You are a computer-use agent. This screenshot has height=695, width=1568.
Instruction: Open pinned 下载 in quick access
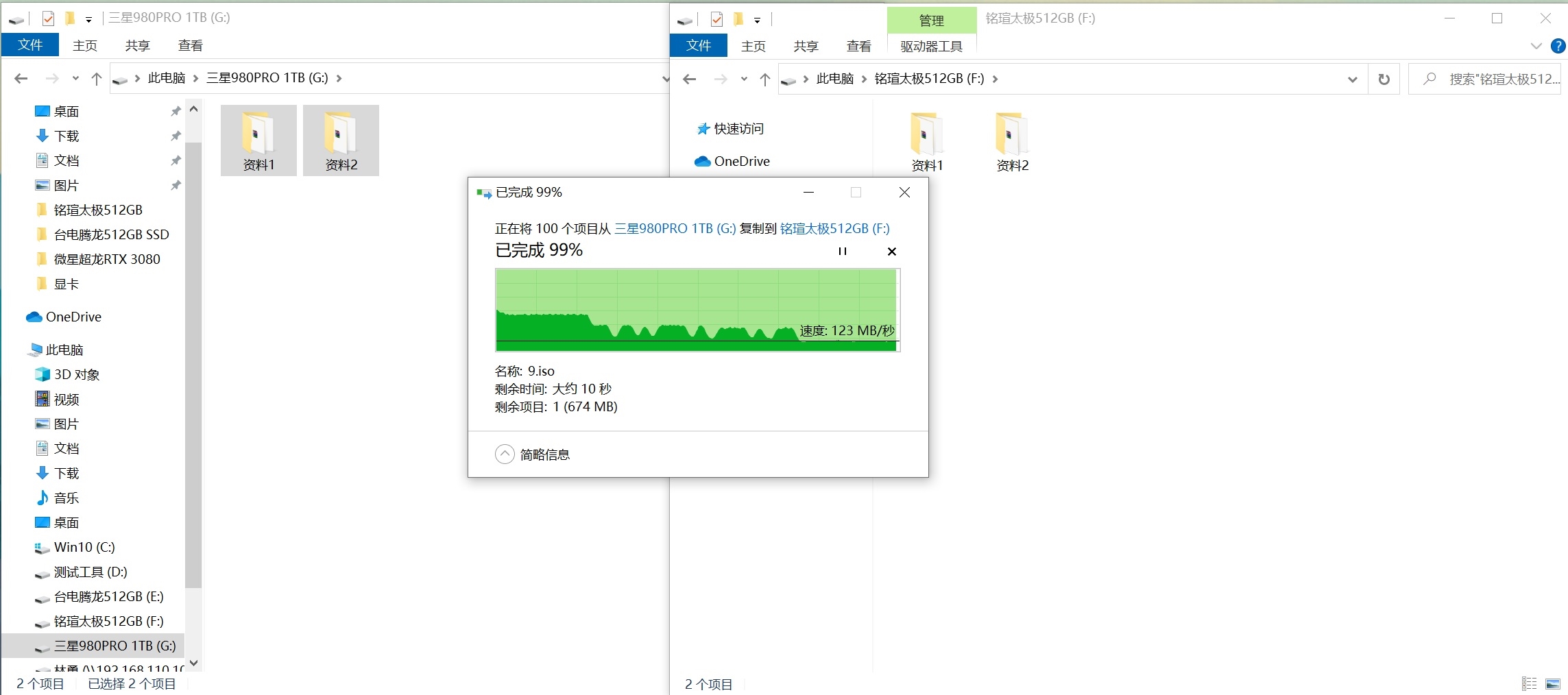pos(67,136)
